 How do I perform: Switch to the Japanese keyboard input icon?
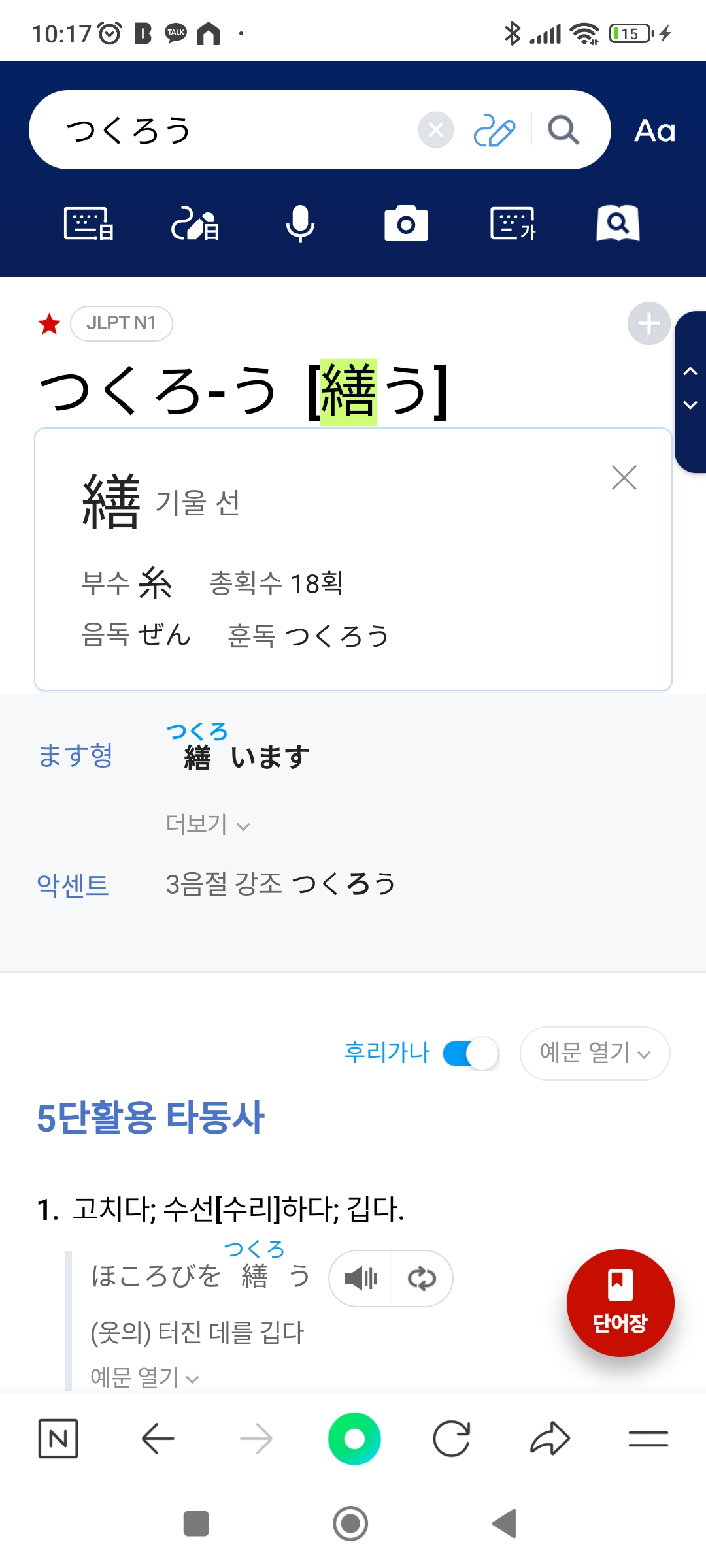pos(89,224)
